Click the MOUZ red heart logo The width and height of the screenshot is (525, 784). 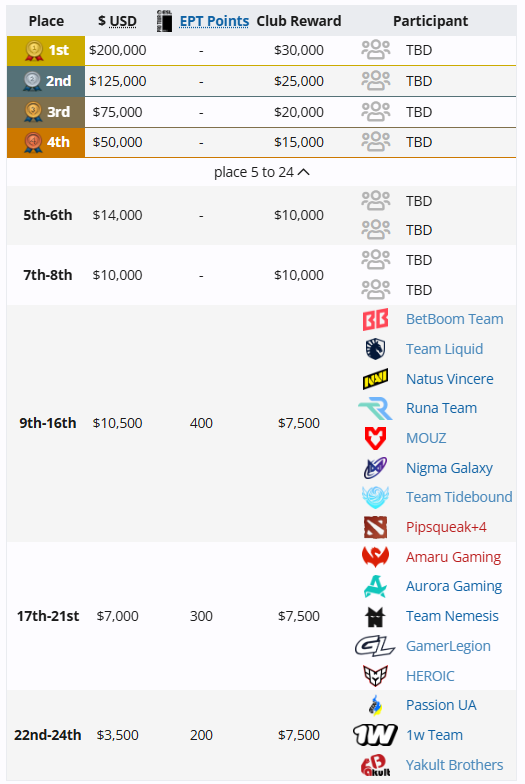coord(376,438)
